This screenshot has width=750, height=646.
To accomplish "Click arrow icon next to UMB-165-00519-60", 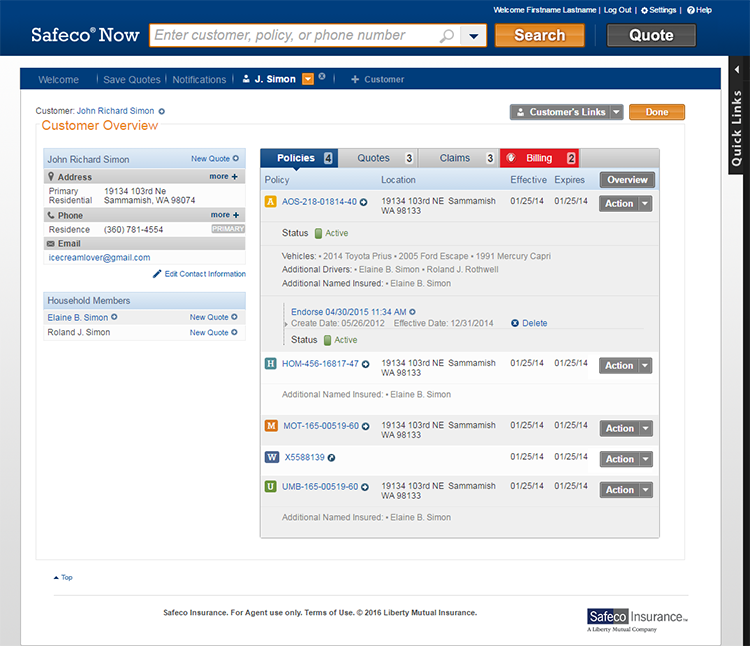I will pyautogui.click(x=365, y=487).
